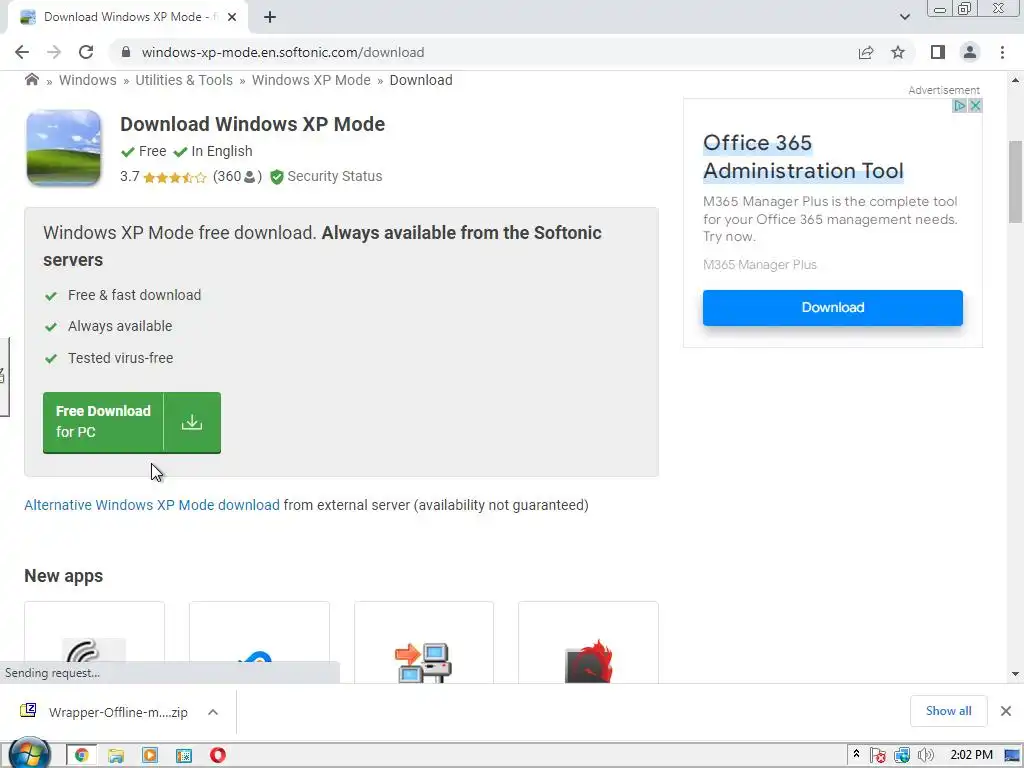Screen dimensions: 1024x768
Task: Open Windows Explorer from taskbar
Action: point(116,756)
